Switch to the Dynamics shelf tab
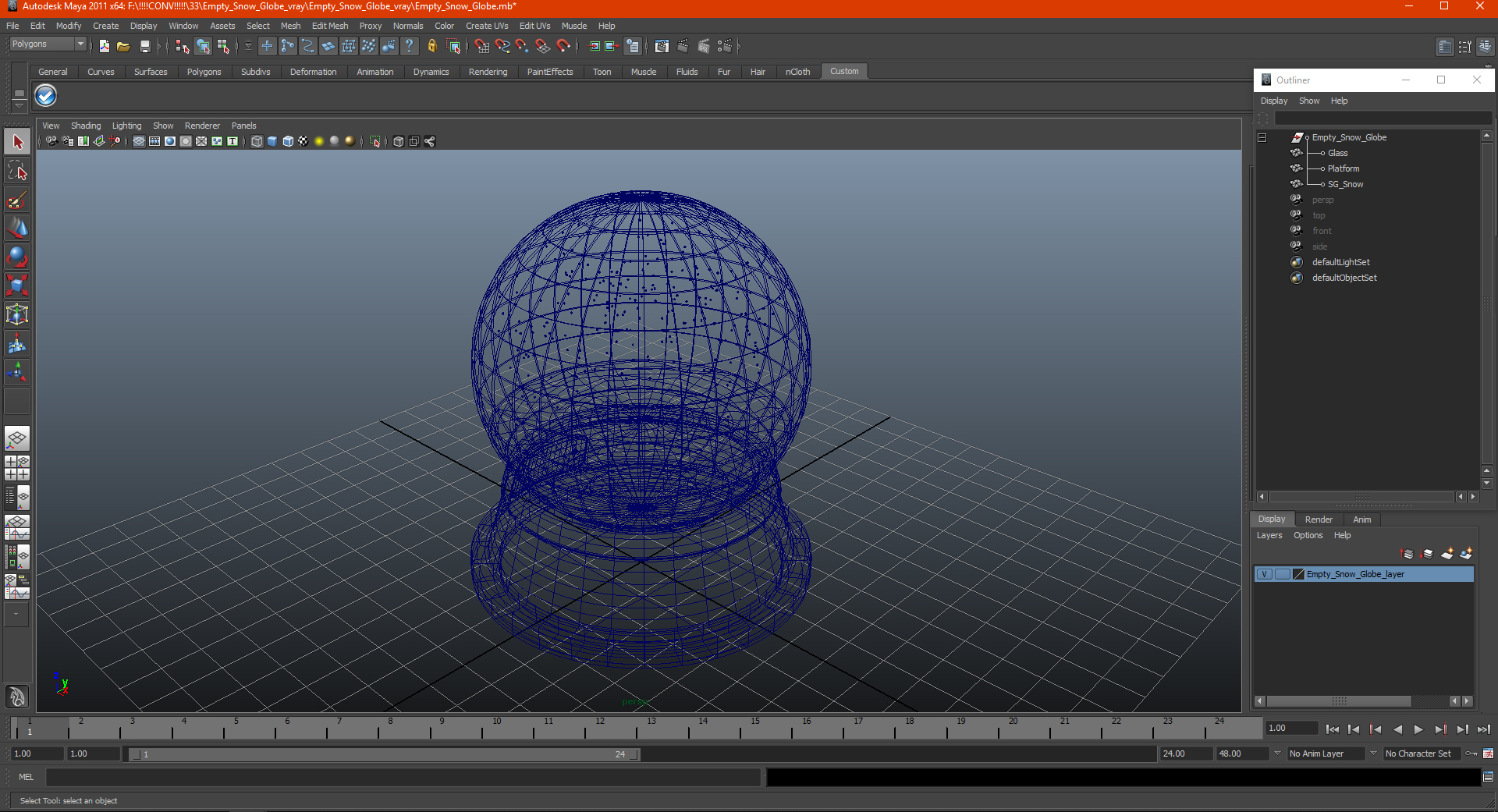Screen dimensions: 1498x812 point(431,72)
